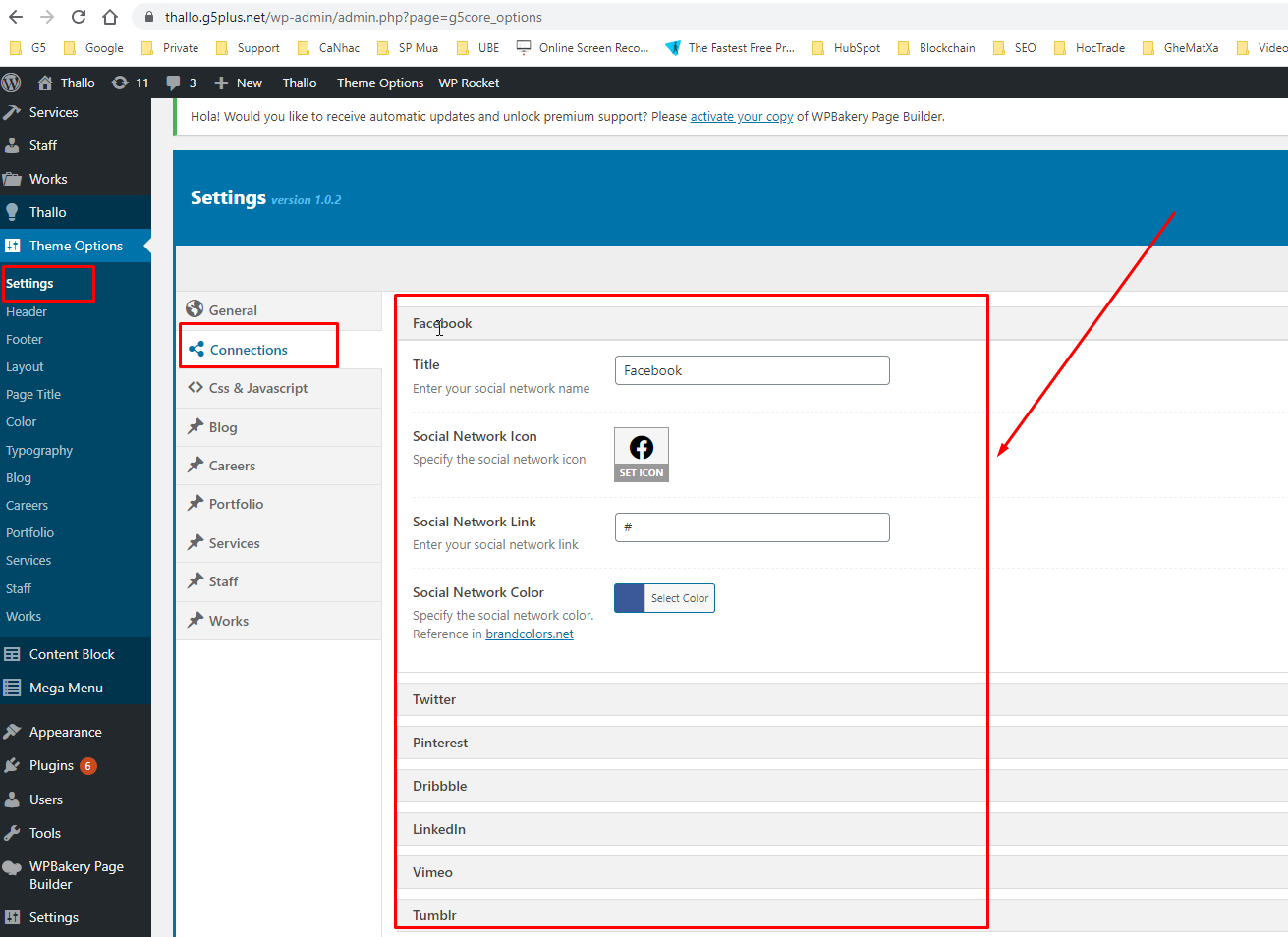Screen dimensions: 1288x937
Task: Expand the Twitter section
Action: (843, 699)
